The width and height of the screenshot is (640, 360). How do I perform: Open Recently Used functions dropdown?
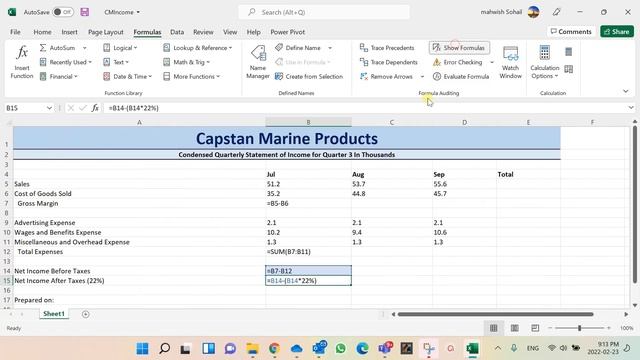coord(65,62)
